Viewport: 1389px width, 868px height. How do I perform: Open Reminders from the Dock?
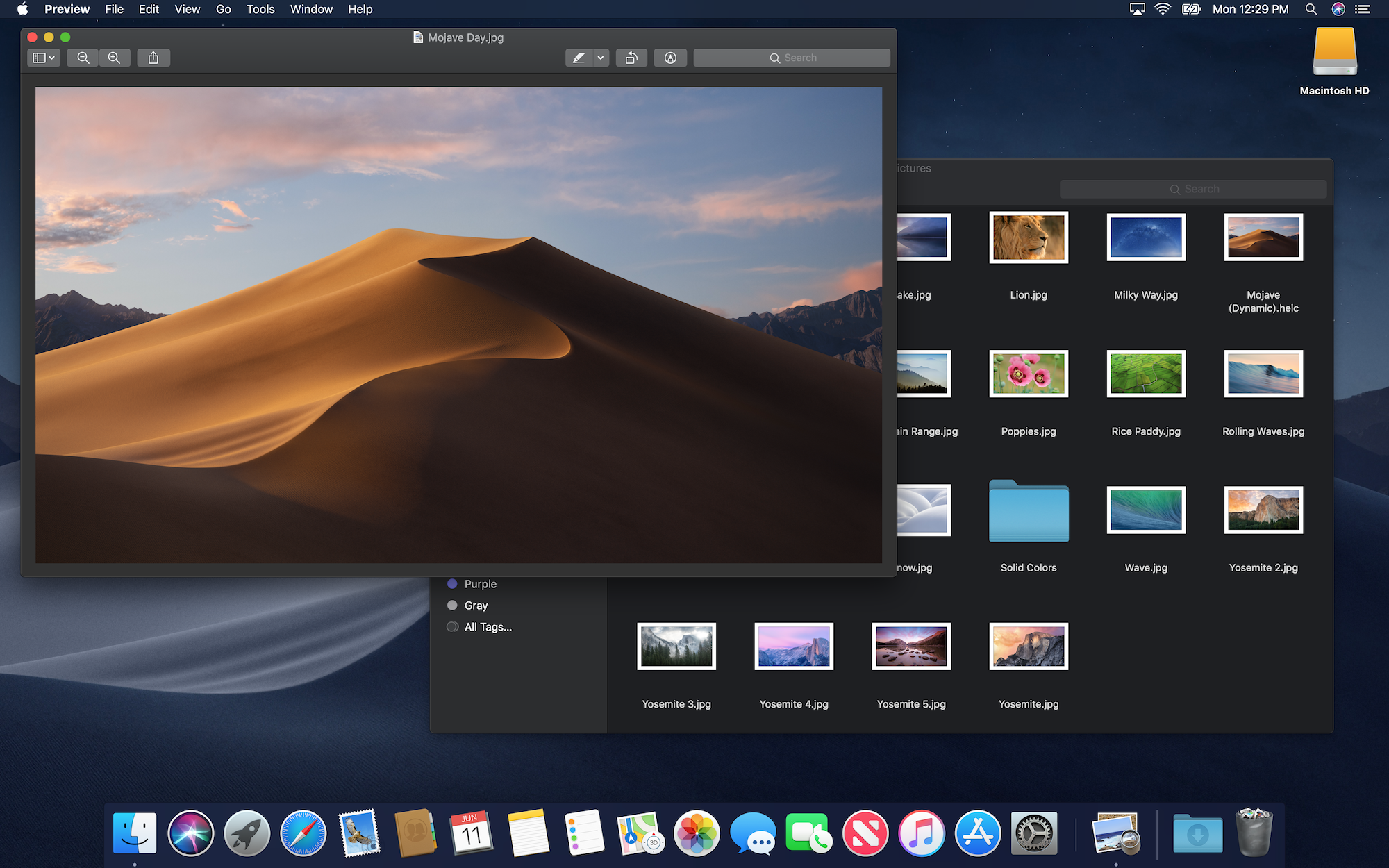point(584,833)
